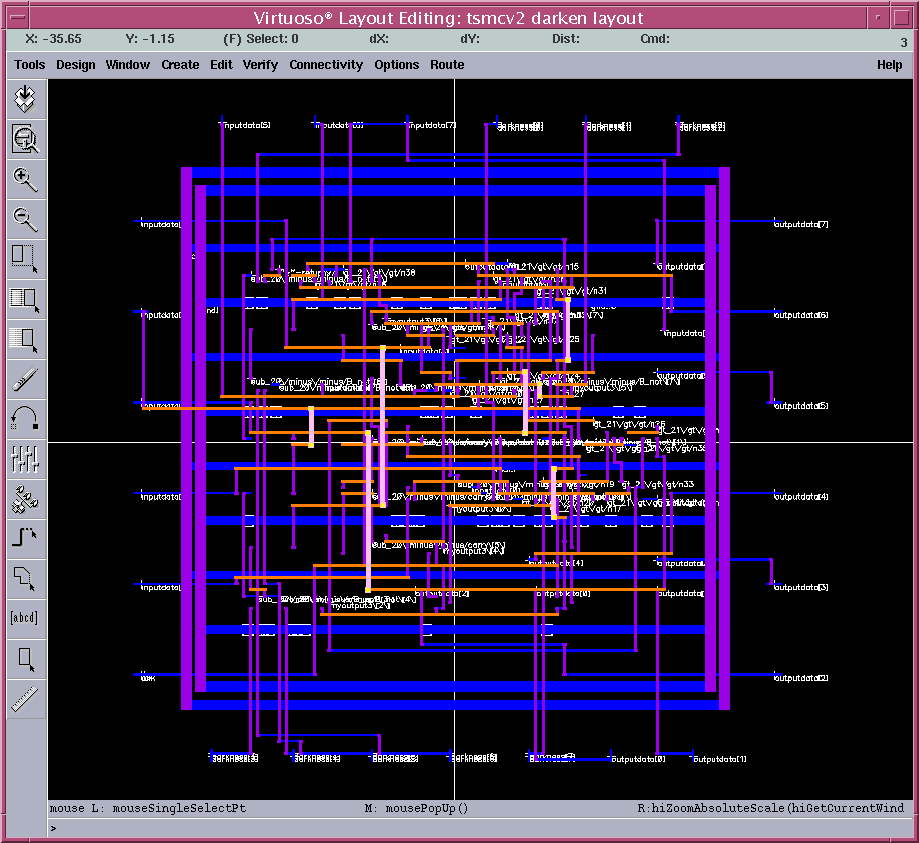Select the Copy tool
Screen dimensions: 919x843
[x=25, y=299]
